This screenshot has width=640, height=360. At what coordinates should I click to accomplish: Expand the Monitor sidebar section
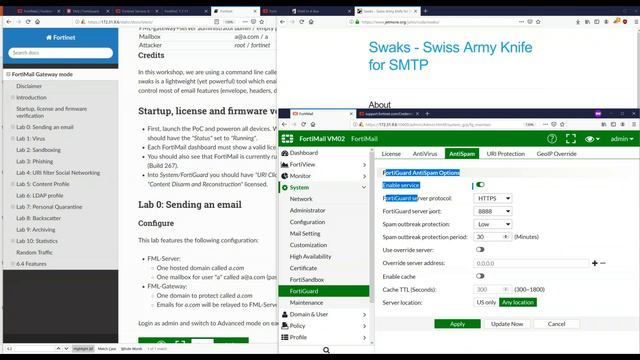[364, 176]
